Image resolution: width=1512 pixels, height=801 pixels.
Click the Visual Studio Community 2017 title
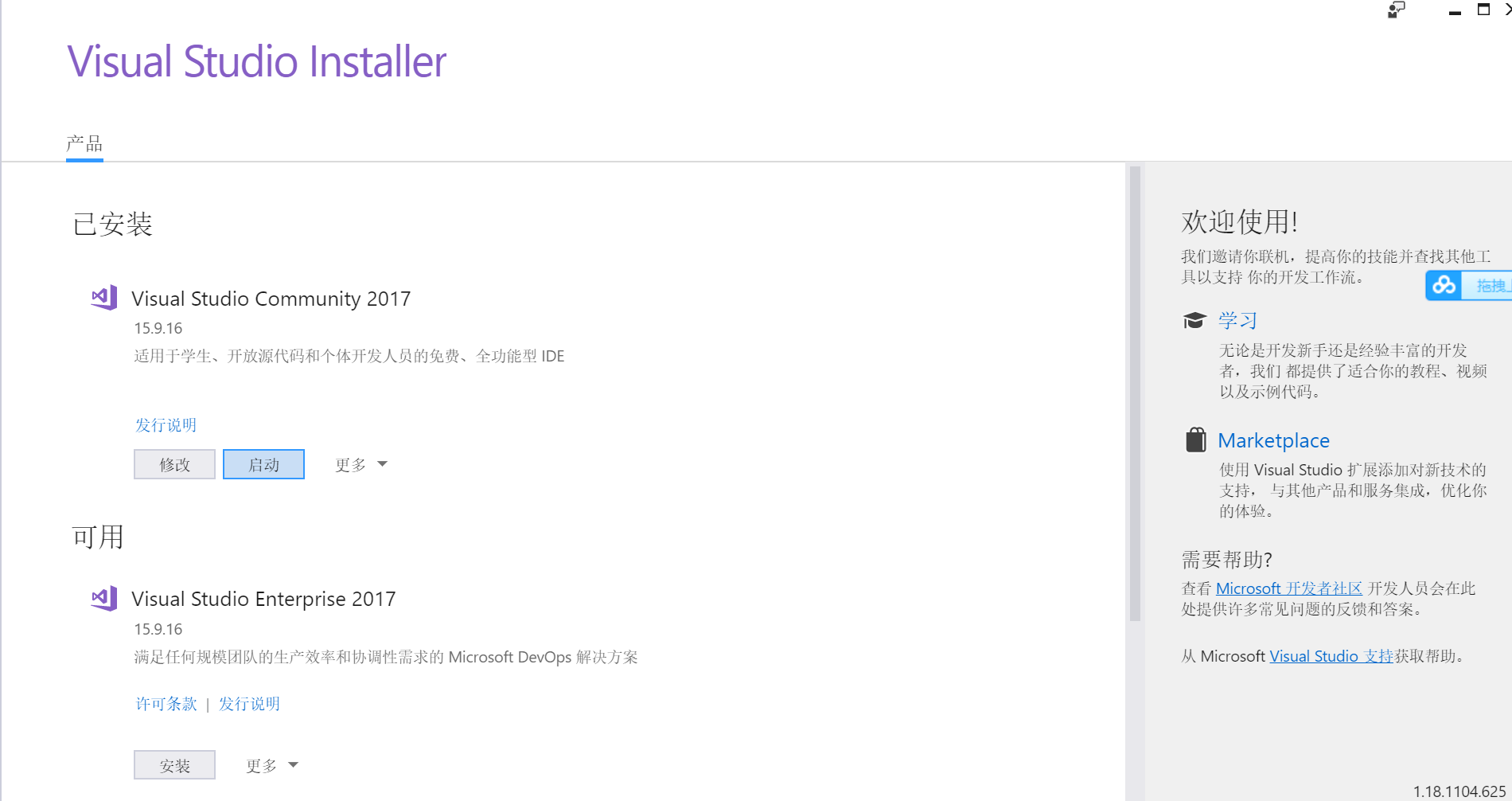(271, 299)
